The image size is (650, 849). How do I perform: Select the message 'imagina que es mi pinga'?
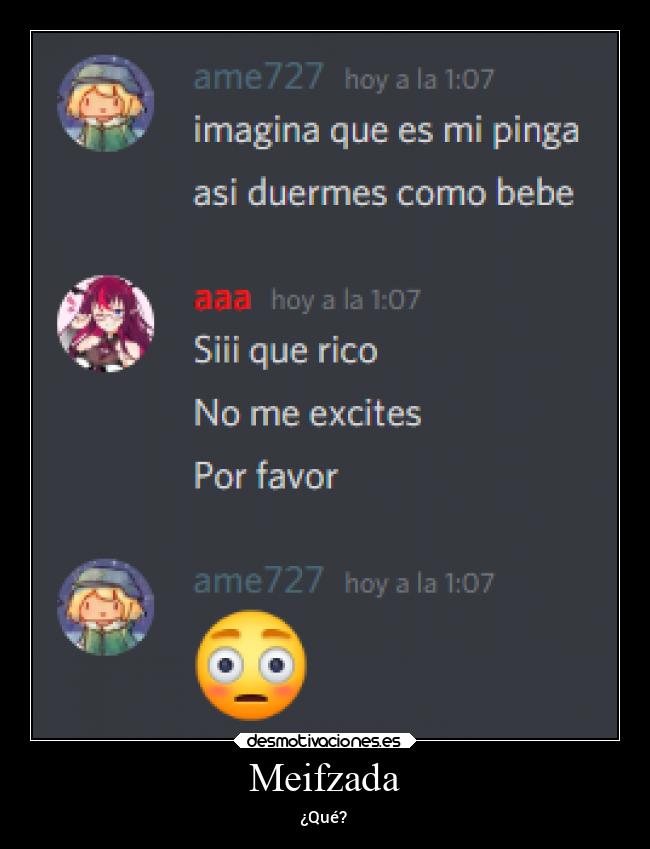pos(386,132)
